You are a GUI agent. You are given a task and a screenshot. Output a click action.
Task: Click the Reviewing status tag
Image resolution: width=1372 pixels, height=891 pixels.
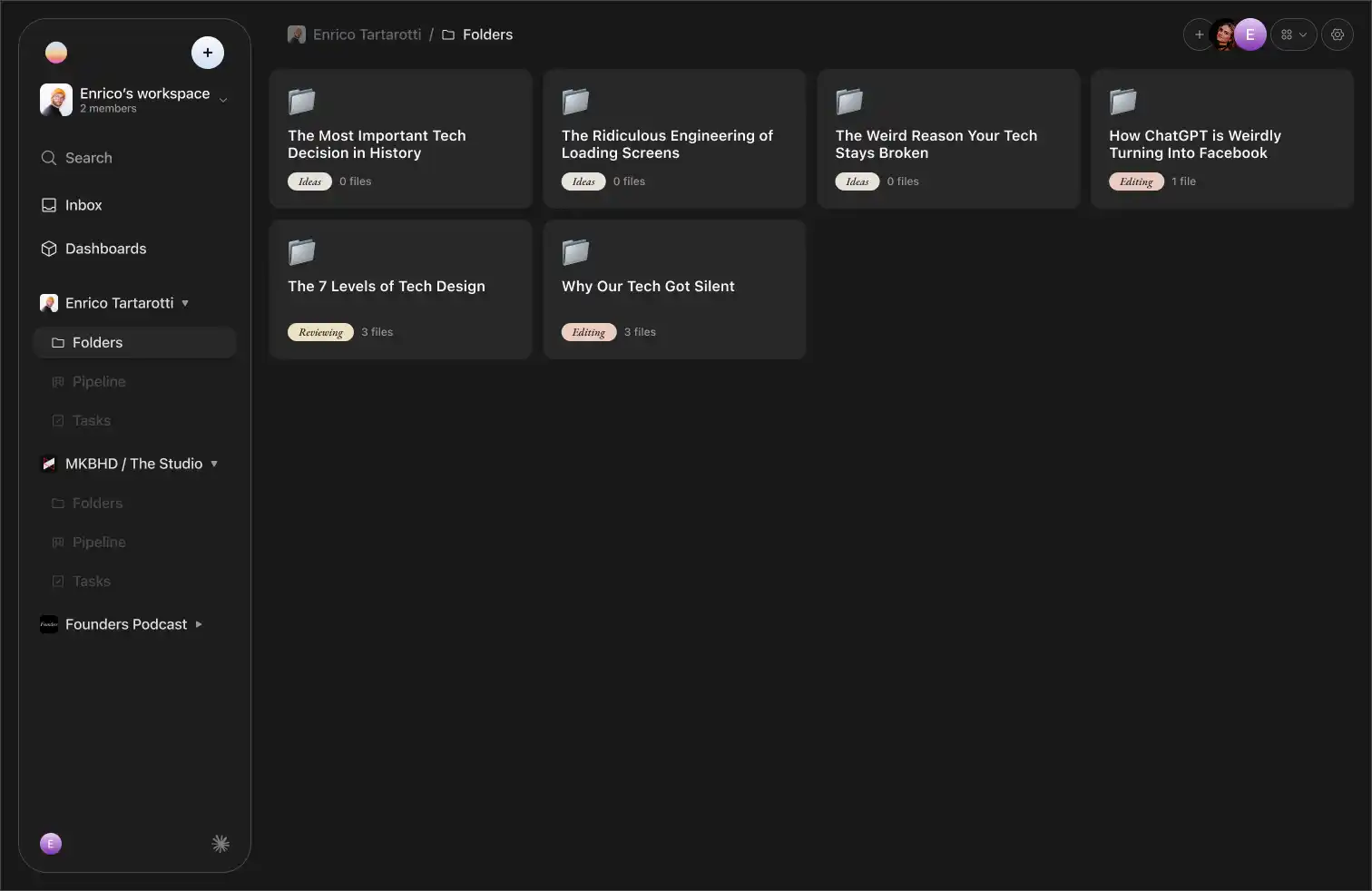pos(320,332)
